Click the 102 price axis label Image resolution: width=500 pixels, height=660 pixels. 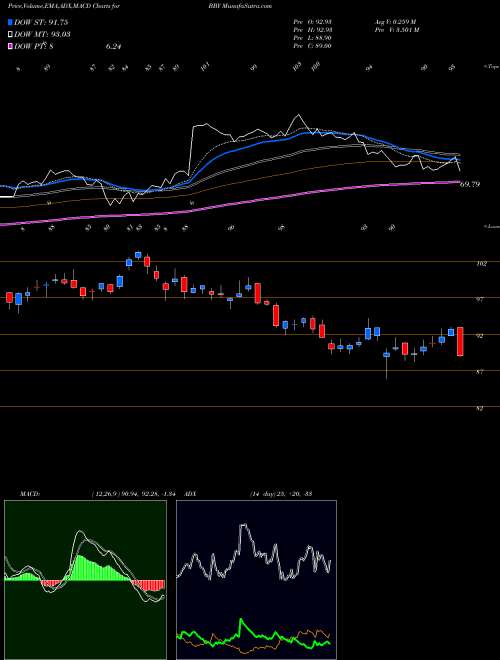pos(482,263)
